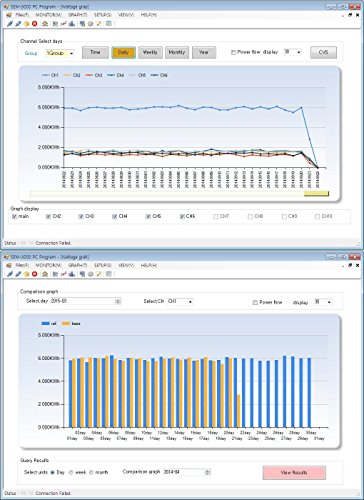
Task: Open SETUP menu in the bottom window
Action: click(103, 265)
